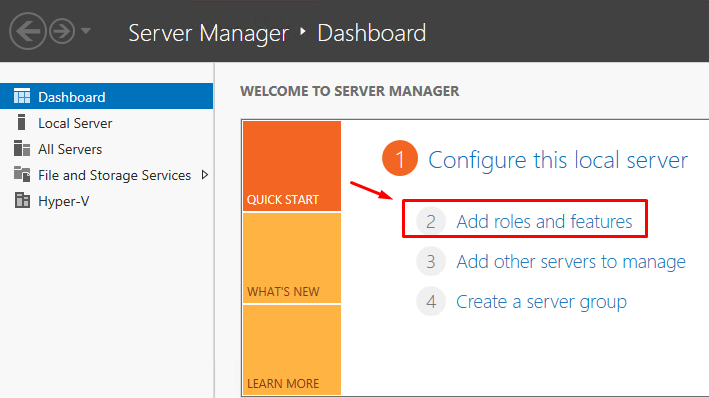Click the Local Server icon
Viewport: 709px width, 398px height.
[x=21, y=123]
